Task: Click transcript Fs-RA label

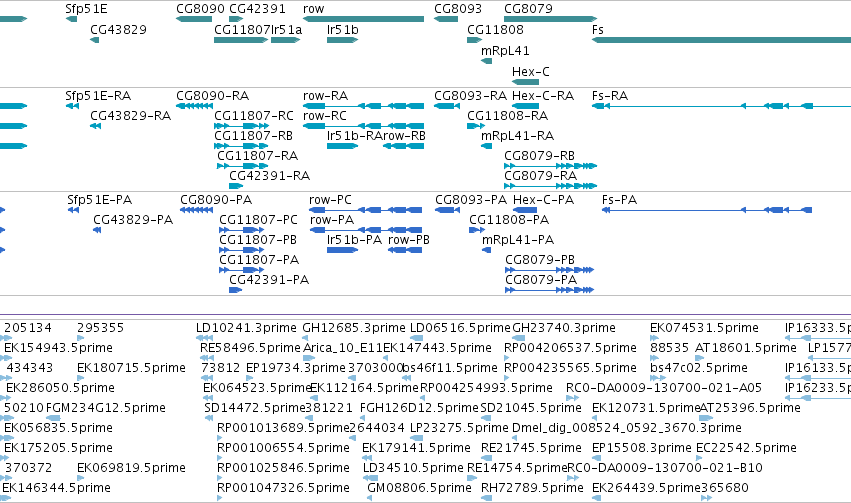Action: pyautogui.click(x=609, y=96)
